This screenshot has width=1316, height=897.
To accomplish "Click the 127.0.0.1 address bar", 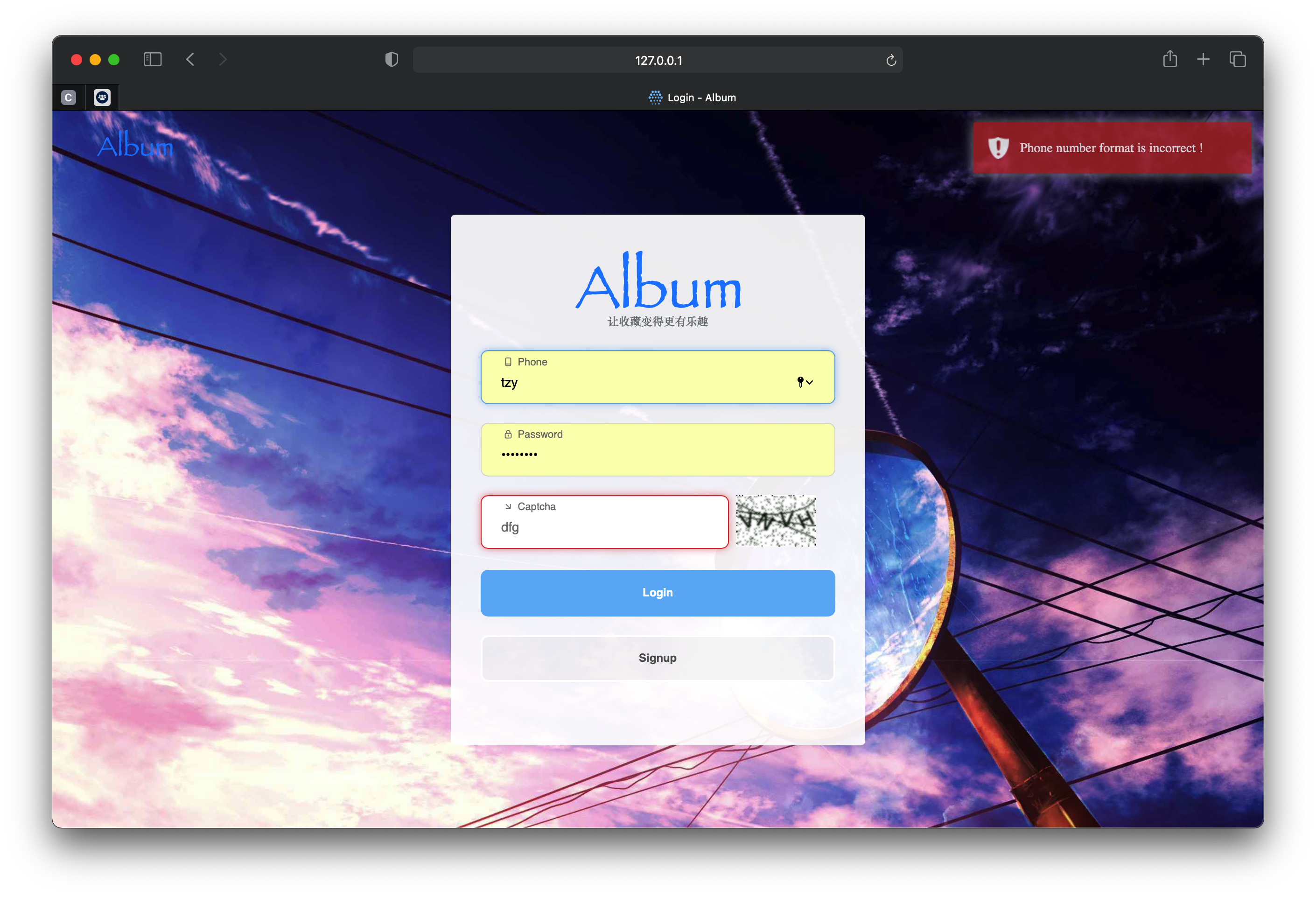I will pyautogui.click(x=658, y=60).
